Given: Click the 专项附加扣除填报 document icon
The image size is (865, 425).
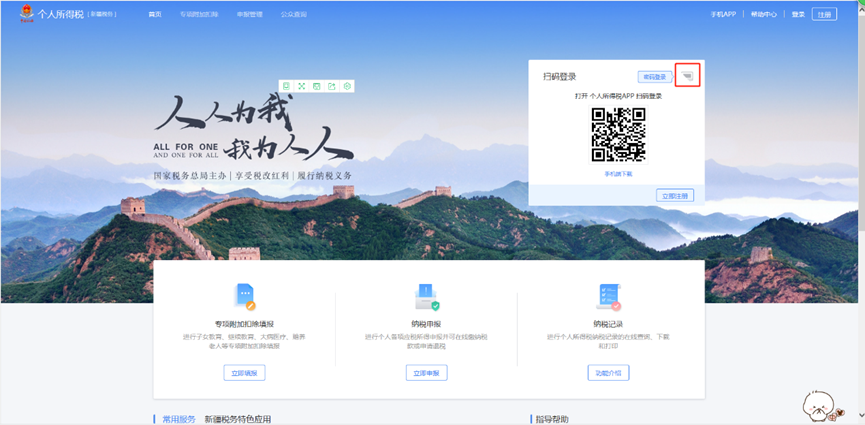Looking at the screenshot, I should (x=245, y=296).
